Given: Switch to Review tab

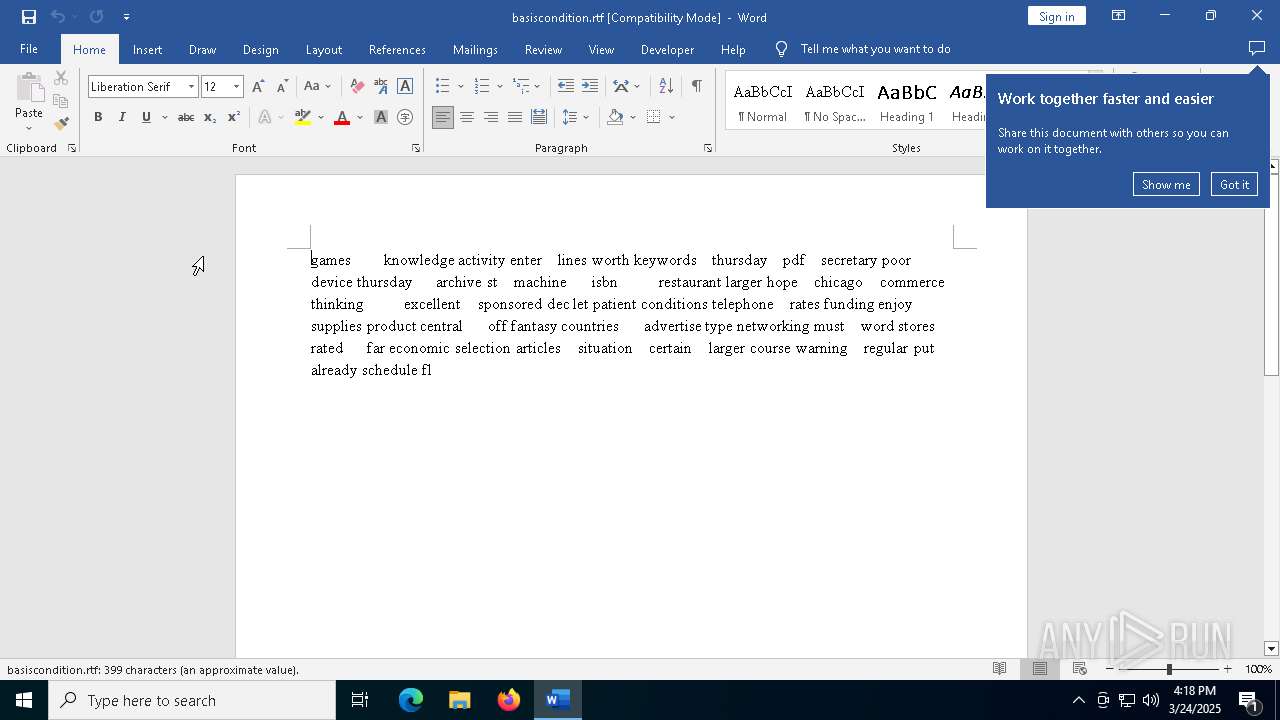Looking at the screenshot, I should [543, 49].
